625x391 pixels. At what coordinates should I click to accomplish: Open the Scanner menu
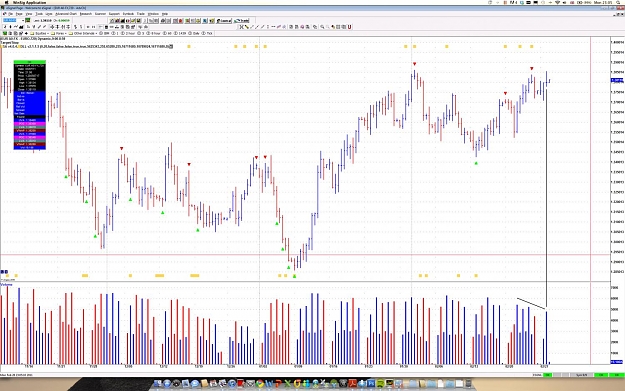click(x=100, y=14)
